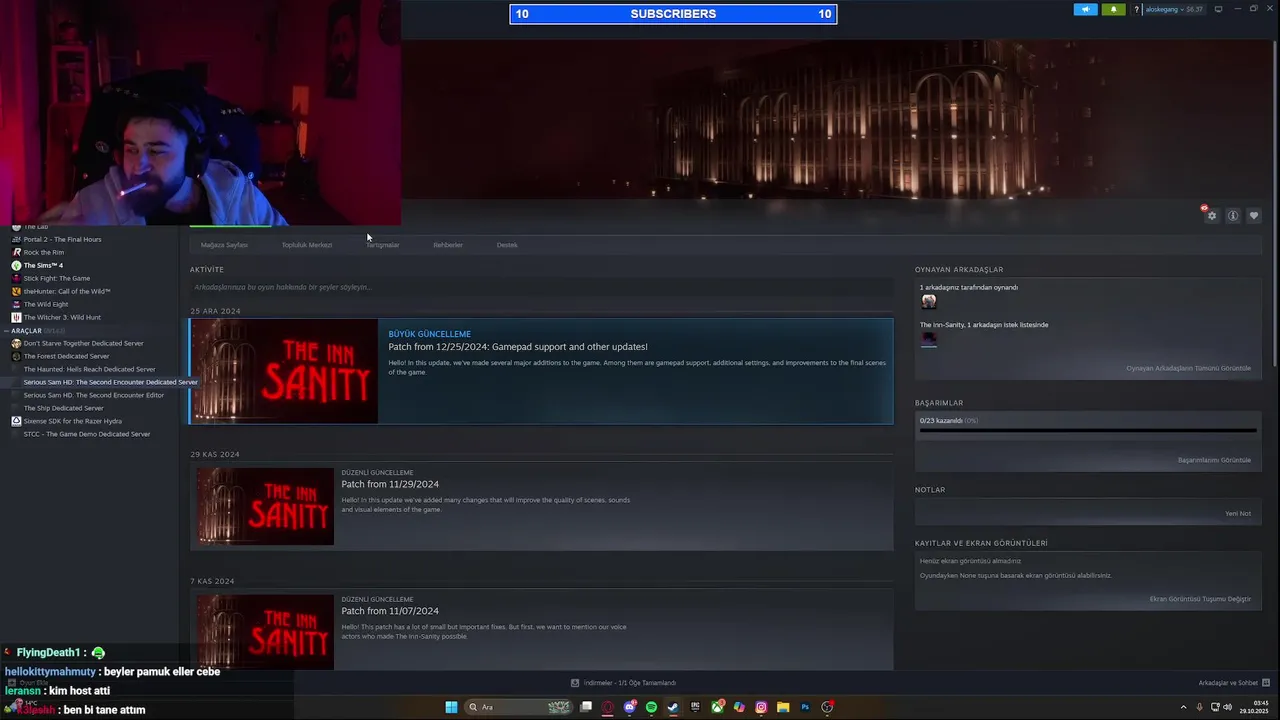The width and height of the screenshot is (1280, 720).
Task: Open File Explorer from taskbar
Action: pos(783,707)
